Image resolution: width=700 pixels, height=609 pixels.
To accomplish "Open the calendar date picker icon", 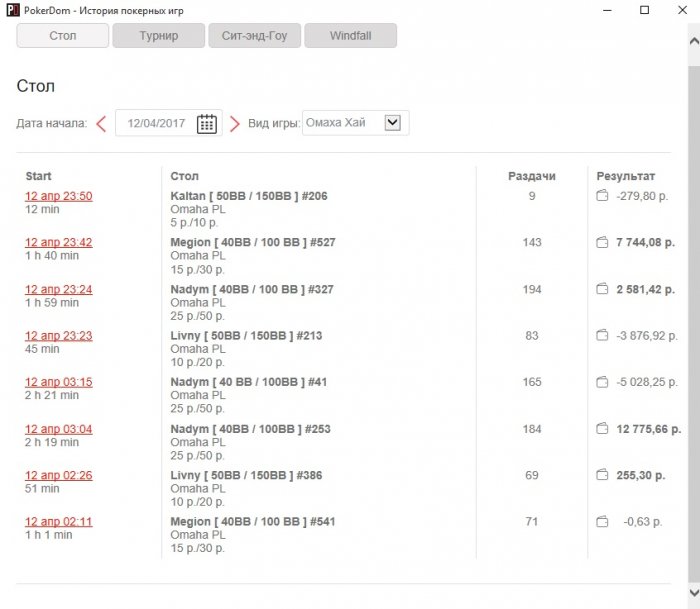I will pos(207,123).
